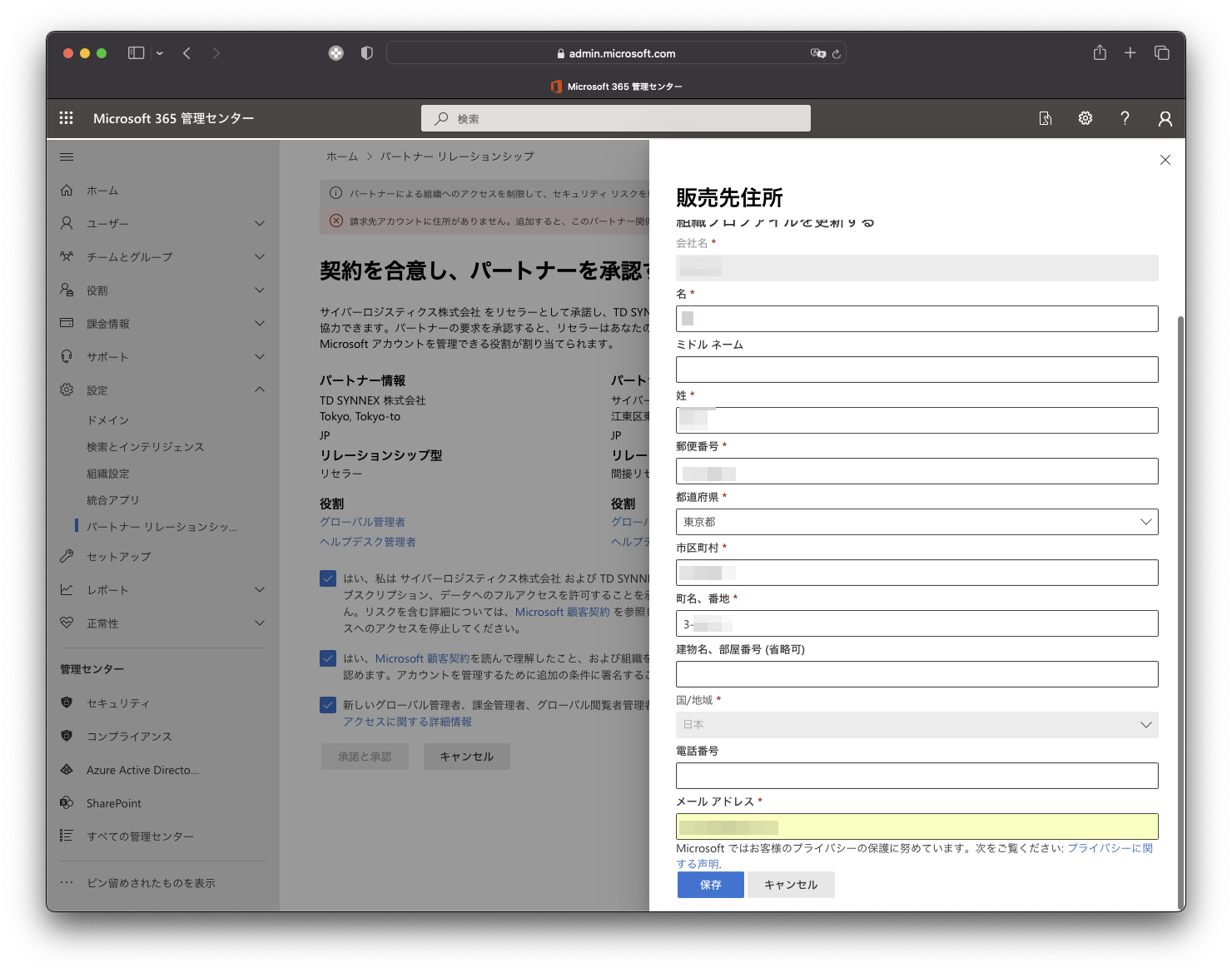
Task: Close the 販売先住所 panel with X
Action: tap(1165, 160)
